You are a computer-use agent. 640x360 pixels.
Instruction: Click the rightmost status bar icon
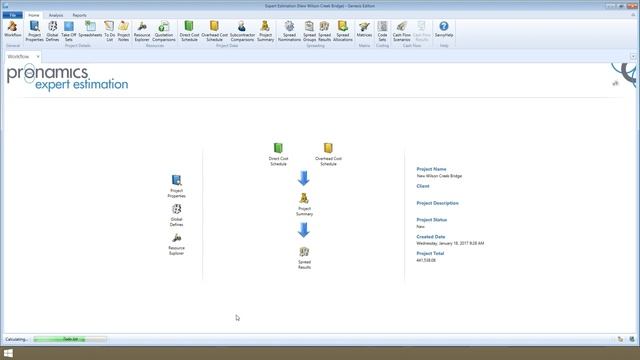point(632,339)
